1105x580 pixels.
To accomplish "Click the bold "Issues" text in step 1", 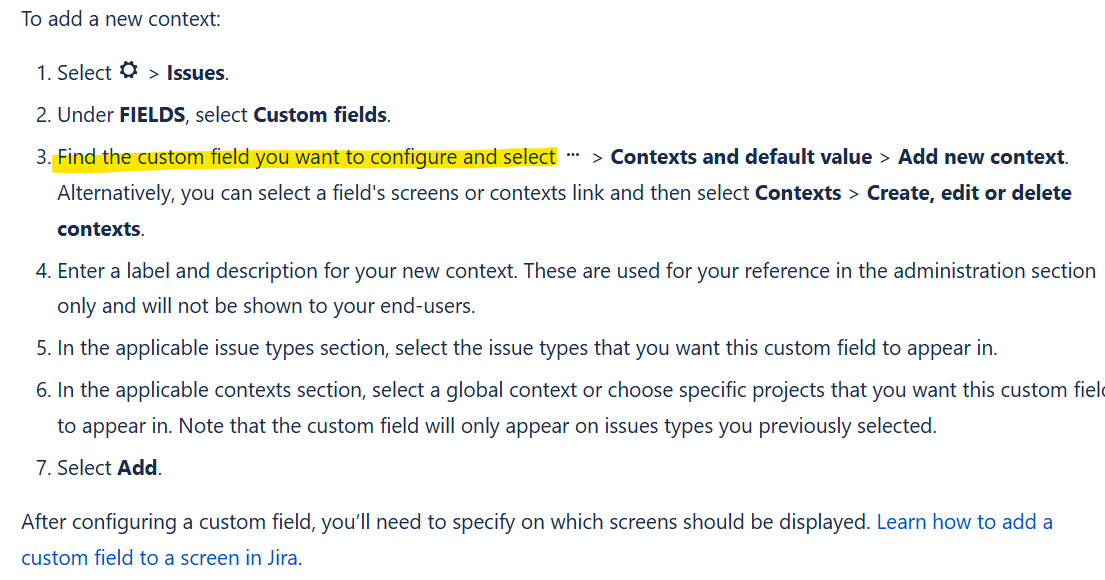I will [196, 73].
